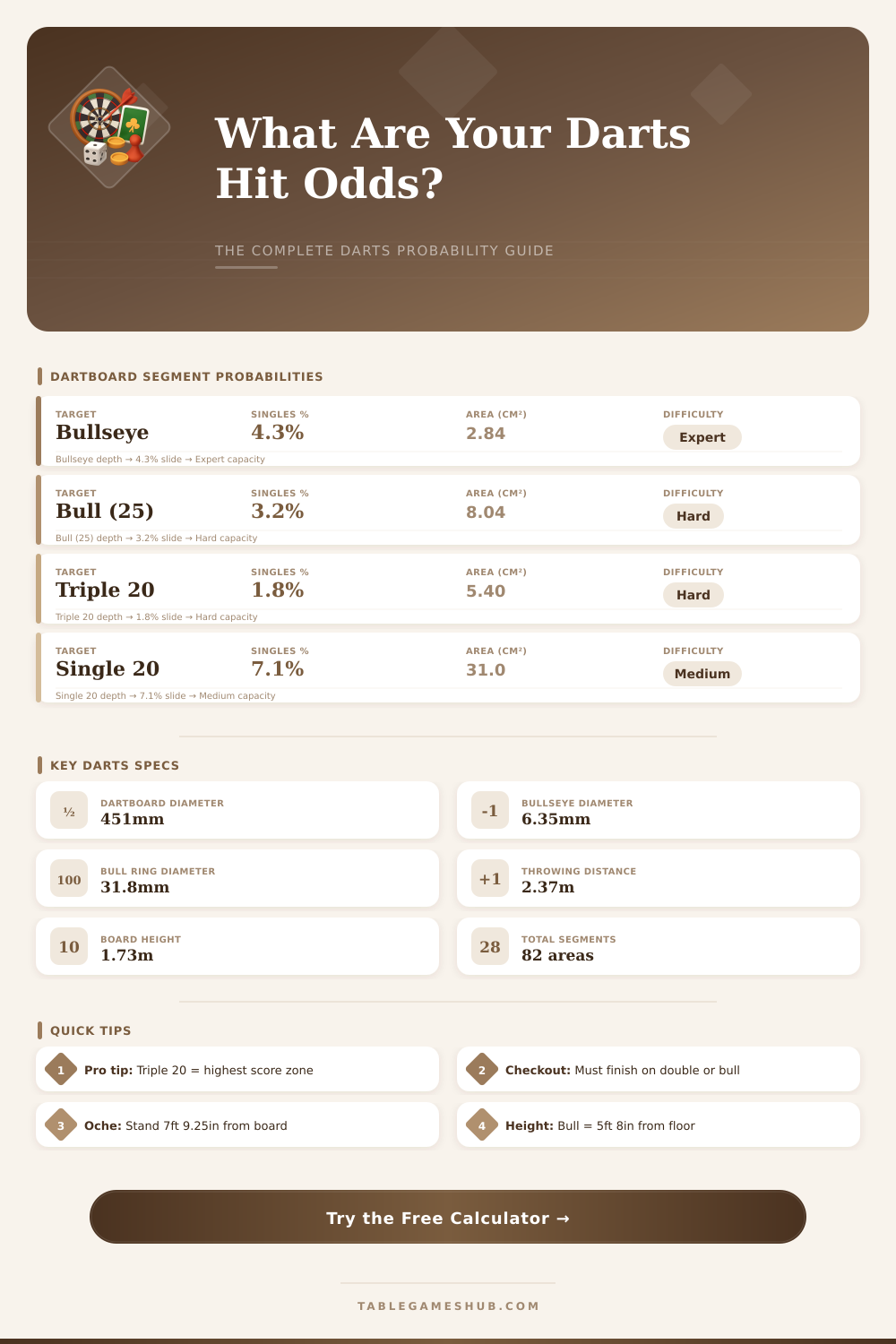
Task: Click the Bull (25) target row title
Action: click(x=105, y=511)
